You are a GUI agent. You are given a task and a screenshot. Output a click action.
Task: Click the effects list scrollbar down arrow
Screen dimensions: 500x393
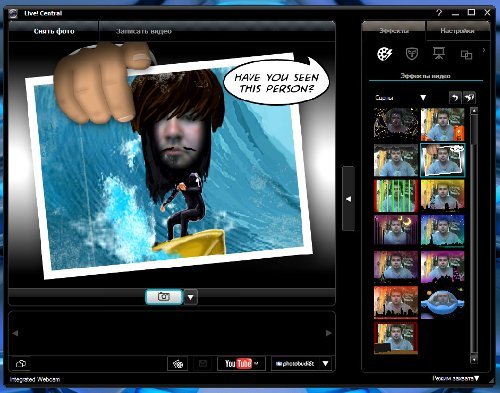click(474, 359)
